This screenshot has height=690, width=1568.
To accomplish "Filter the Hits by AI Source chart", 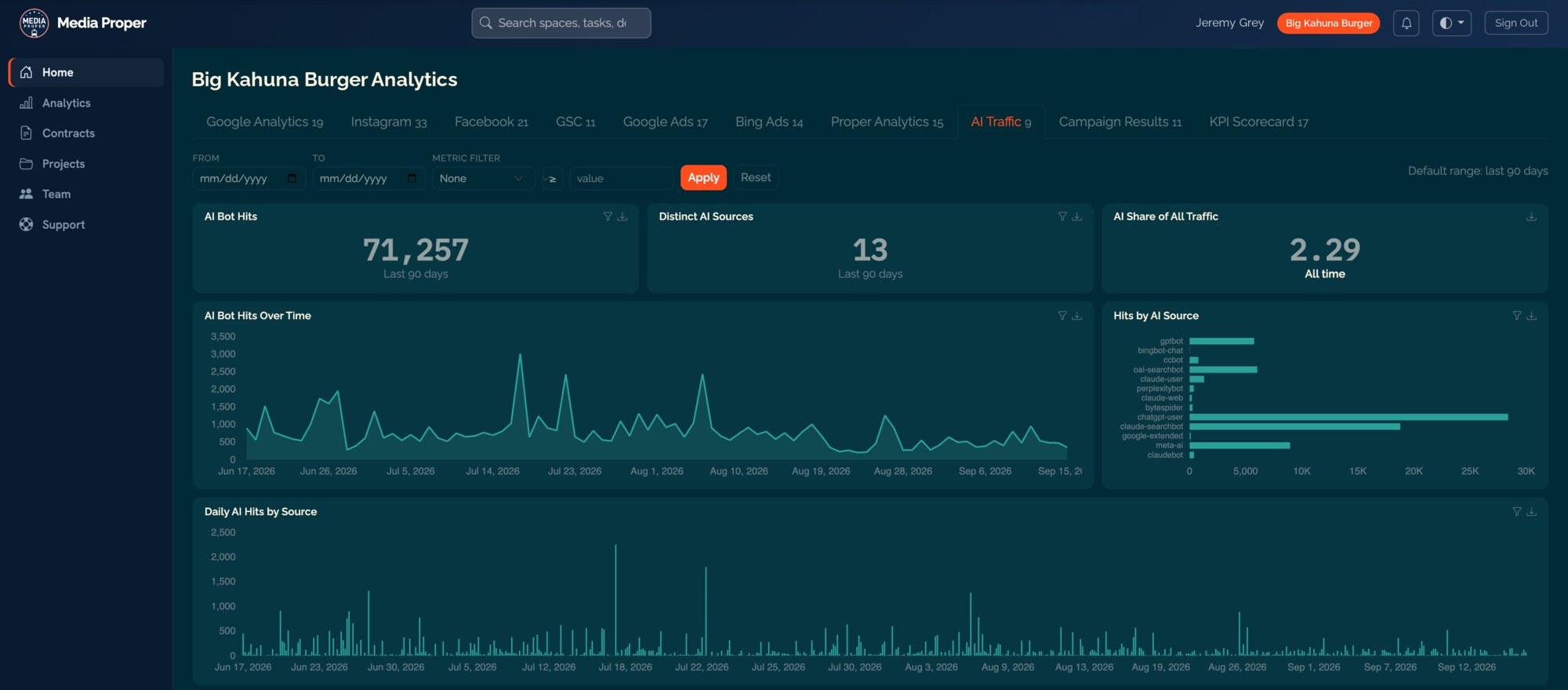I will (x=1517, y=315).
